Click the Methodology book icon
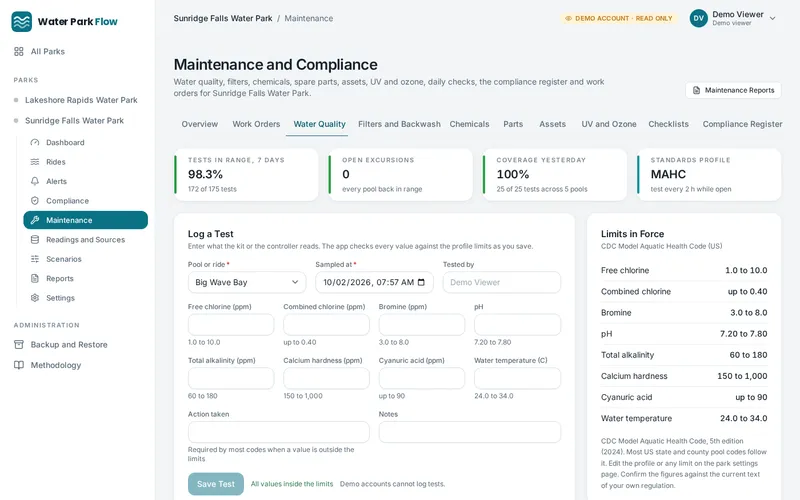 click(19, 365)
